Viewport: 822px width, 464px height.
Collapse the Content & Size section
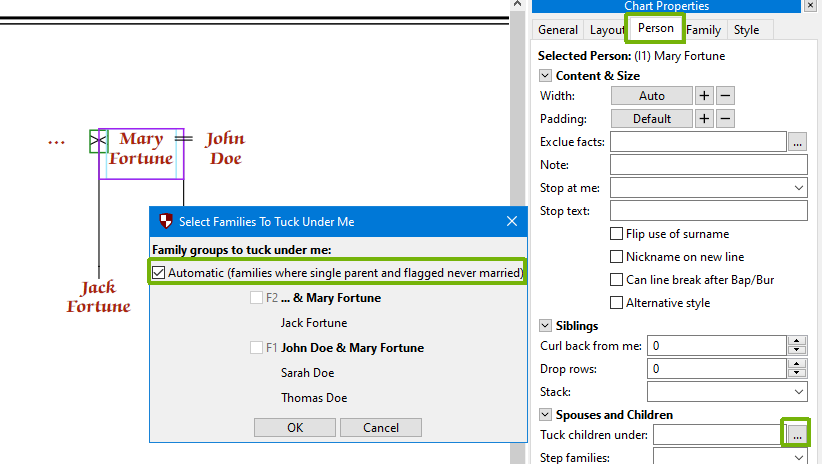click(x=545, y=76)
